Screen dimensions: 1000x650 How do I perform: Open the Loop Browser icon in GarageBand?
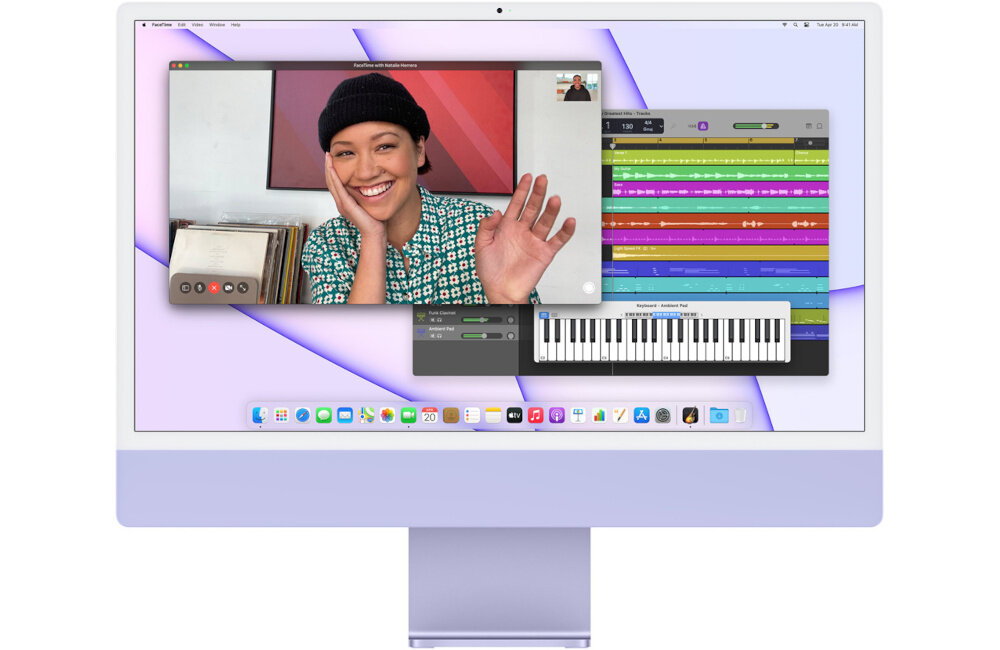click(809, 126)
